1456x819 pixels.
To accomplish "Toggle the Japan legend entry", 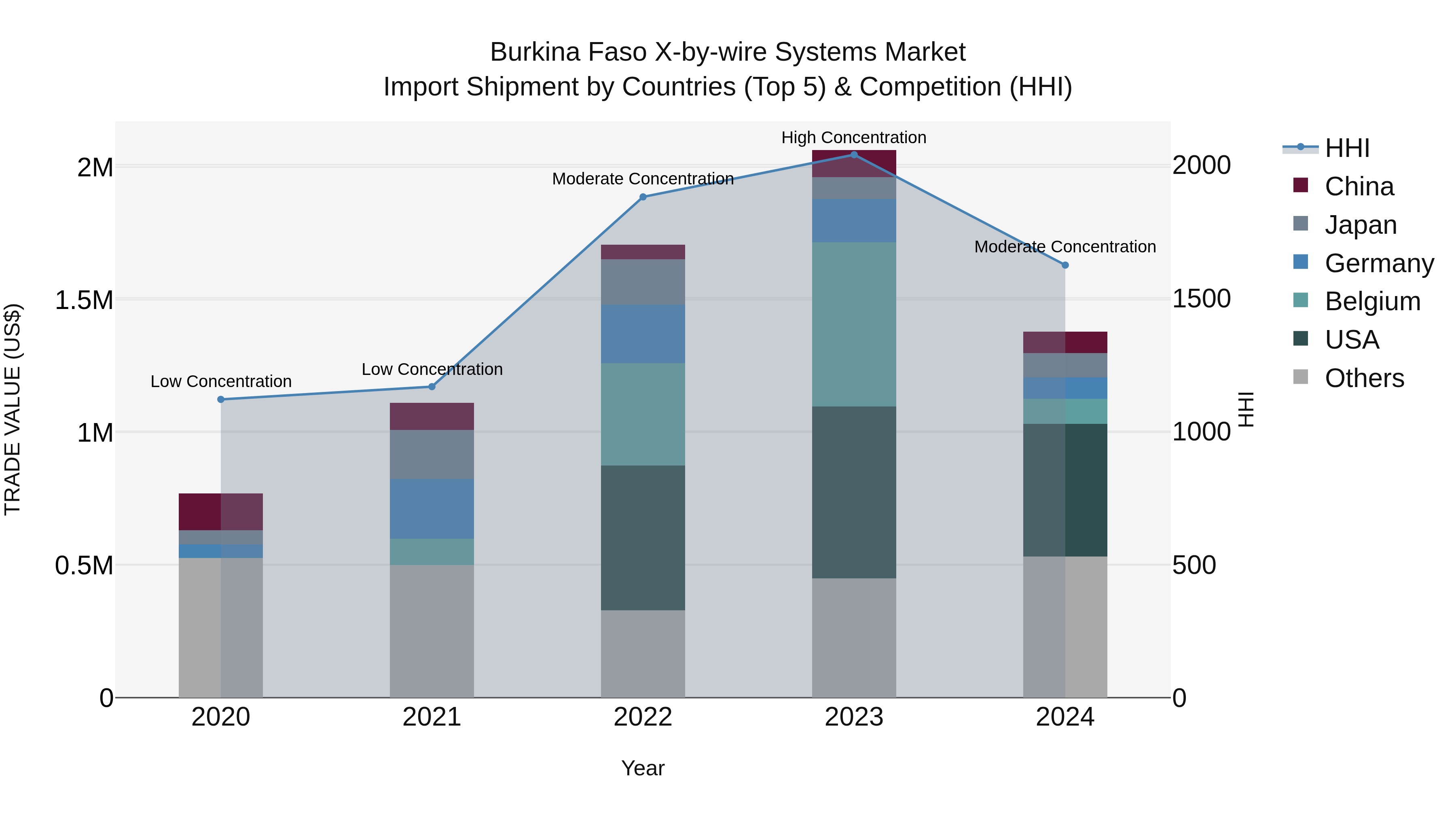I will tap(1345, 225).
